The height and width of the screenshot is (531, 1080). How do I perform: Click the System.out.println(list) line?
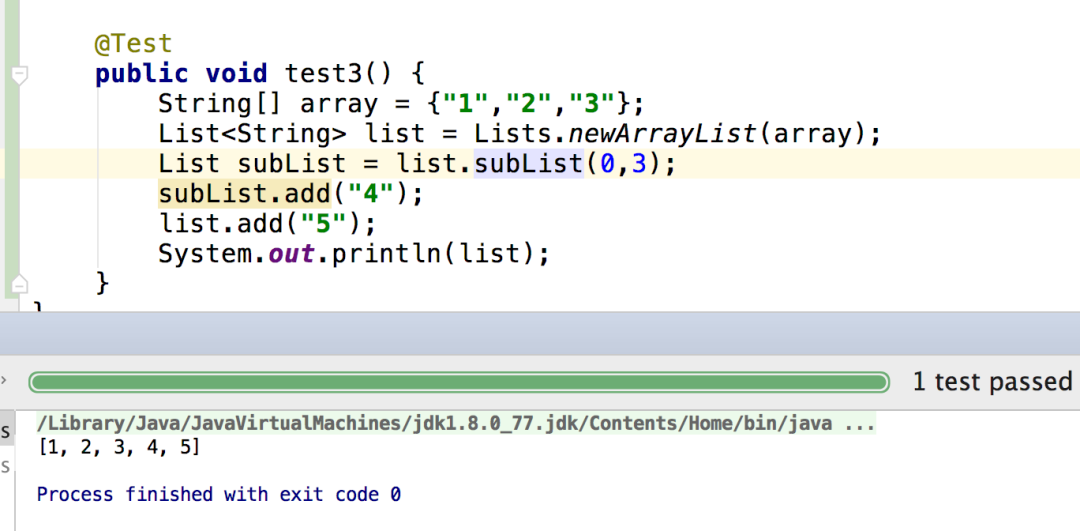click(x=354, y=255)
